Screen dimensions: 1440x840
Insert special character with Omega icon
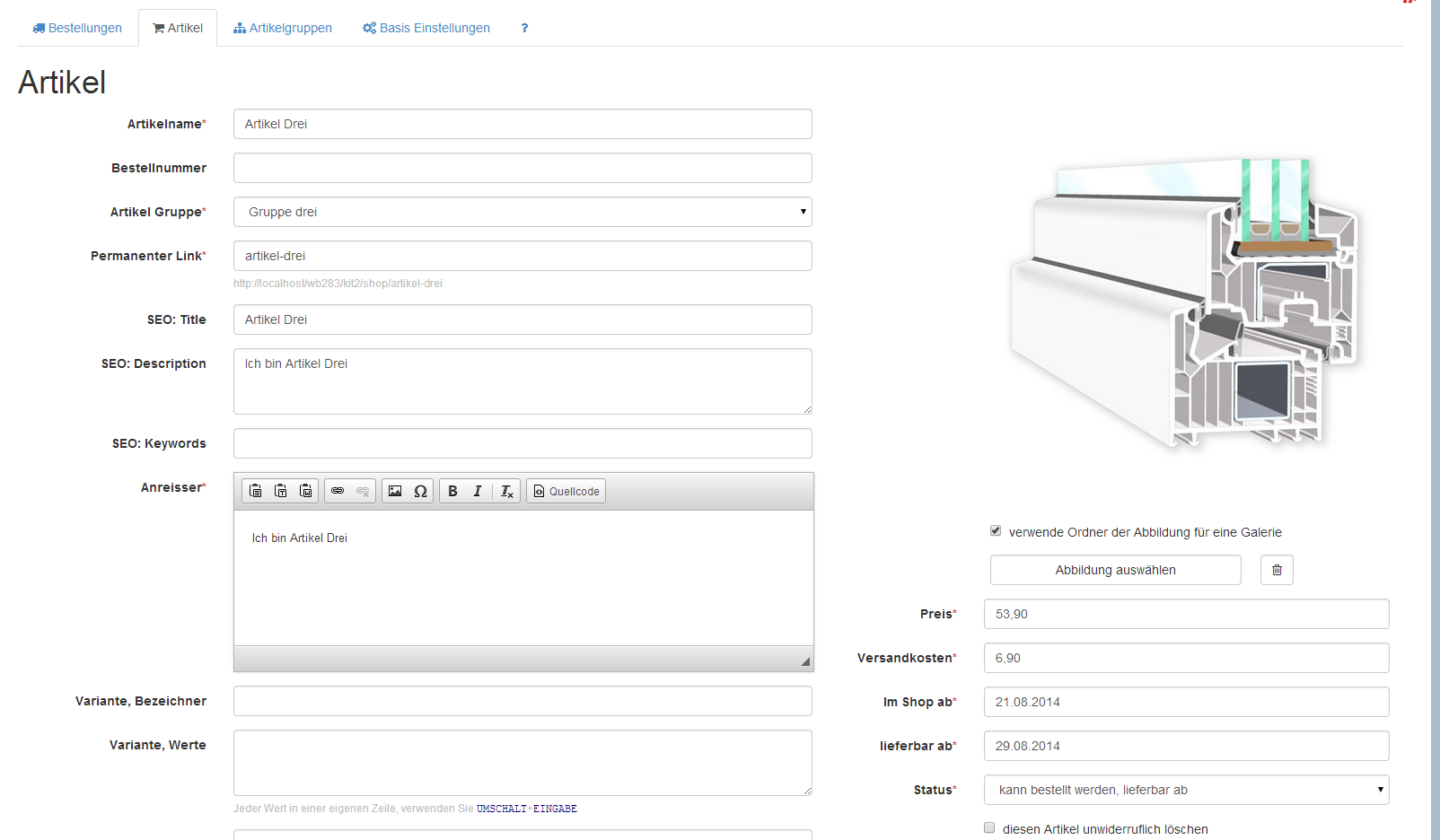(x=420, y=491)
